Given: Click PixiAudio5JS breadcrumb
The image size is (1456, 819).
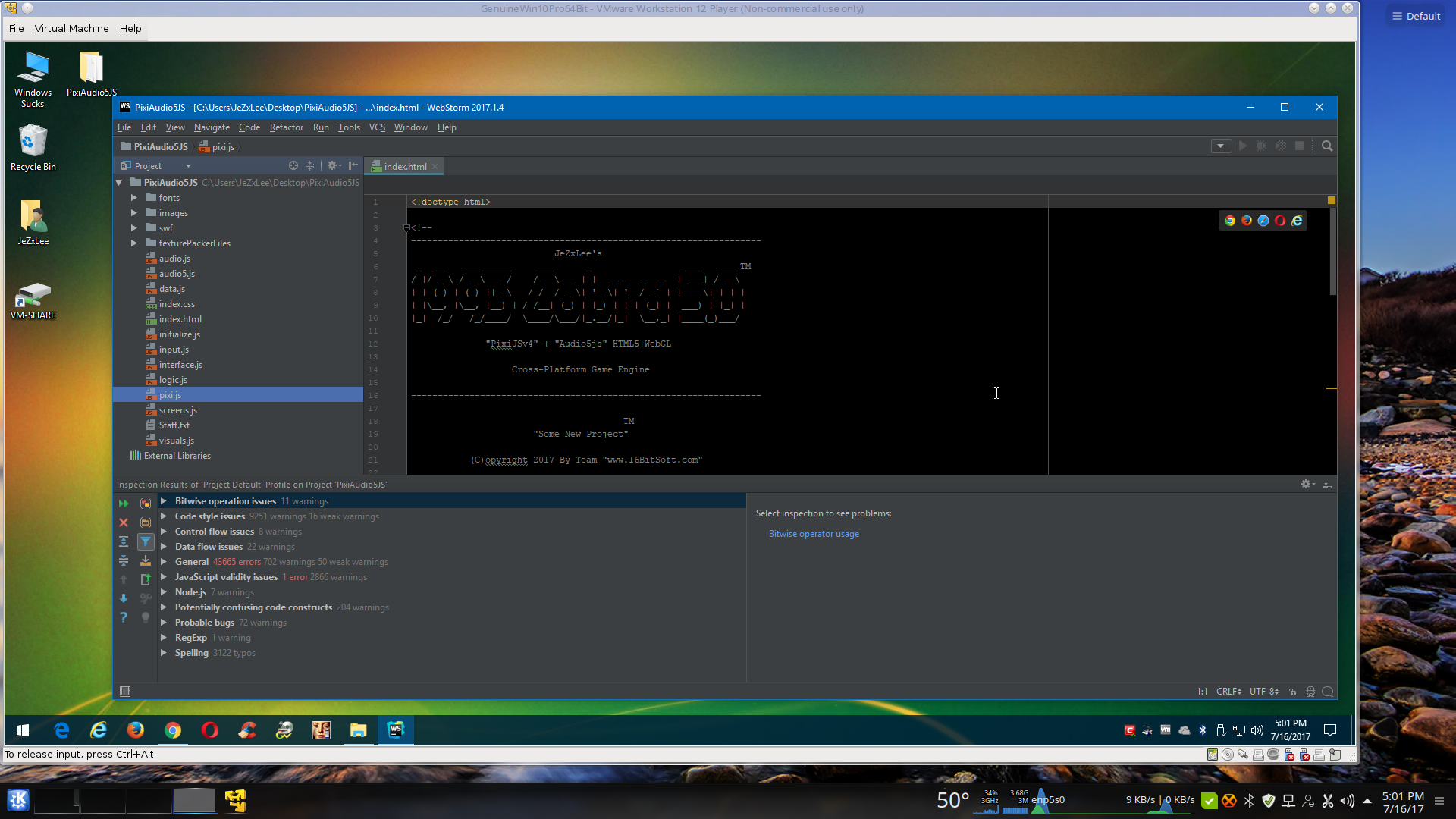Looking at the screenshot, I should [155, 146].
